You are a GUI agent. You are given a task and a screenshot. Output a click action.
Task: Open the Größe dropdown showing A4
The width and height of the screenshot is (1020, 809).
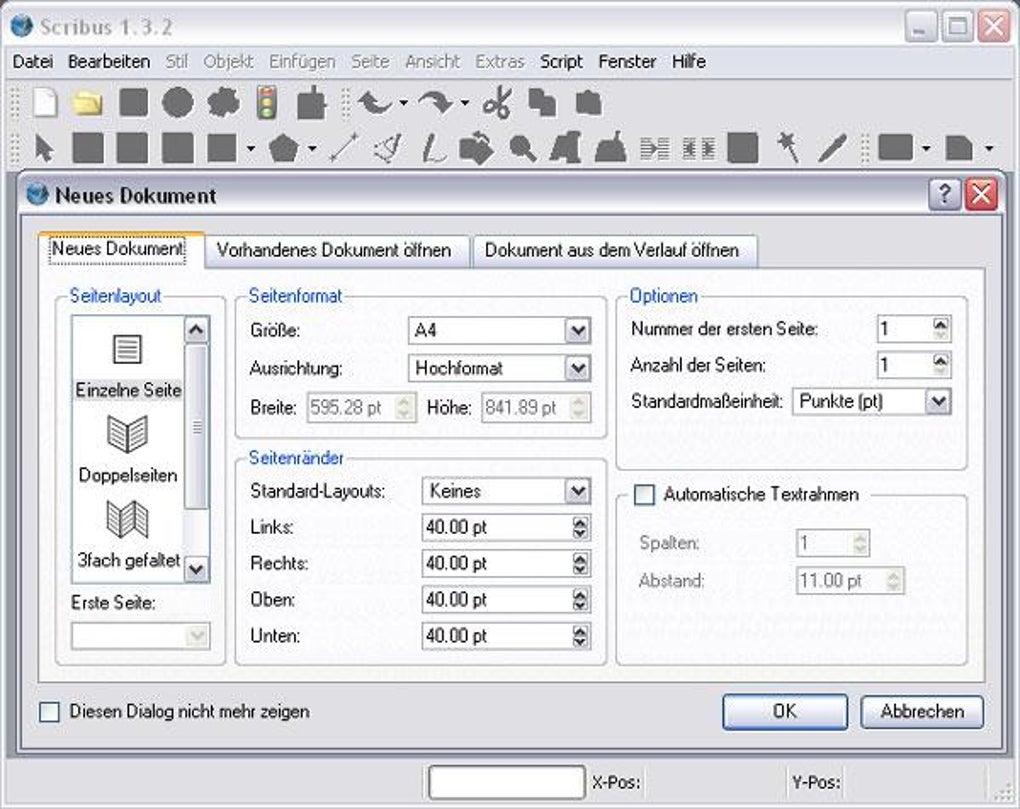coord(575,330)
